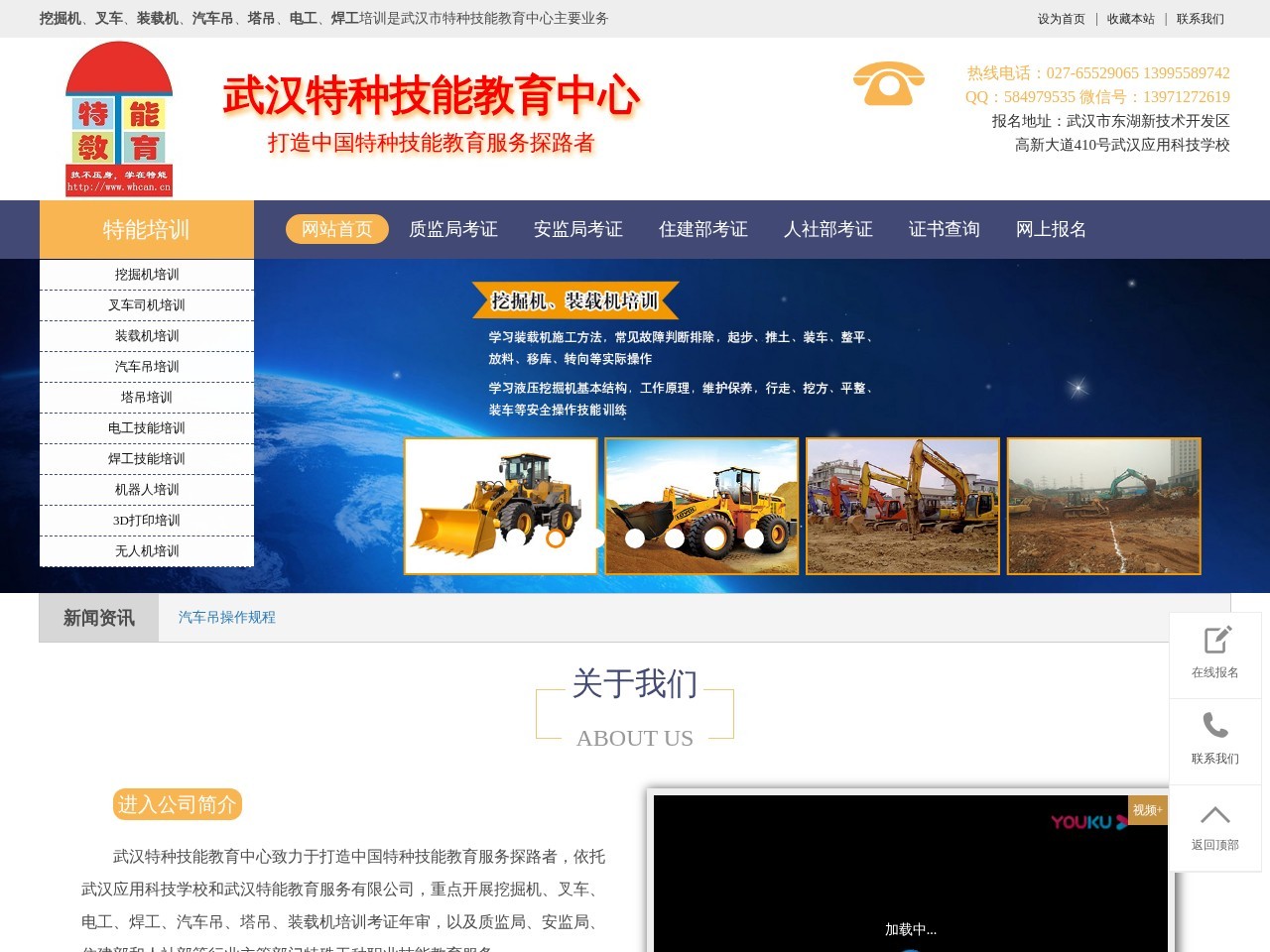Viewport: 1270px width, 952px height.
Task: Click the 特能培训 sidebar header
Action: click(147, 230)
